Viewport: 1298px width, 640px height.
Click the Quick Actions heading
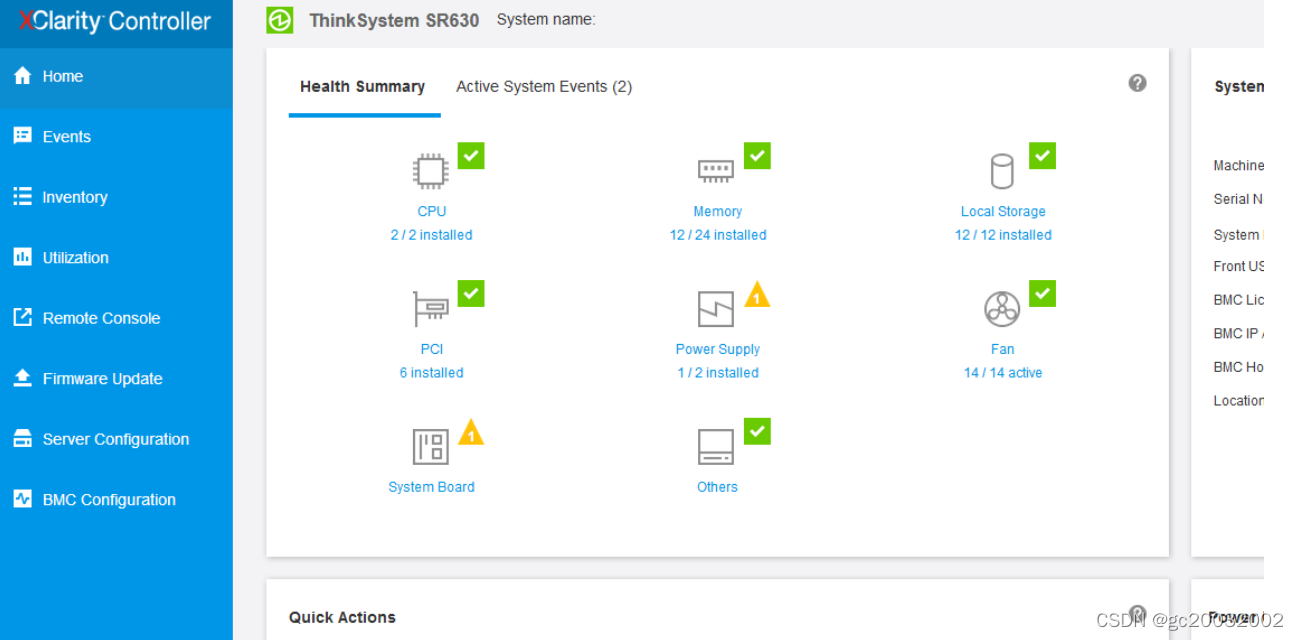point(342,617)
